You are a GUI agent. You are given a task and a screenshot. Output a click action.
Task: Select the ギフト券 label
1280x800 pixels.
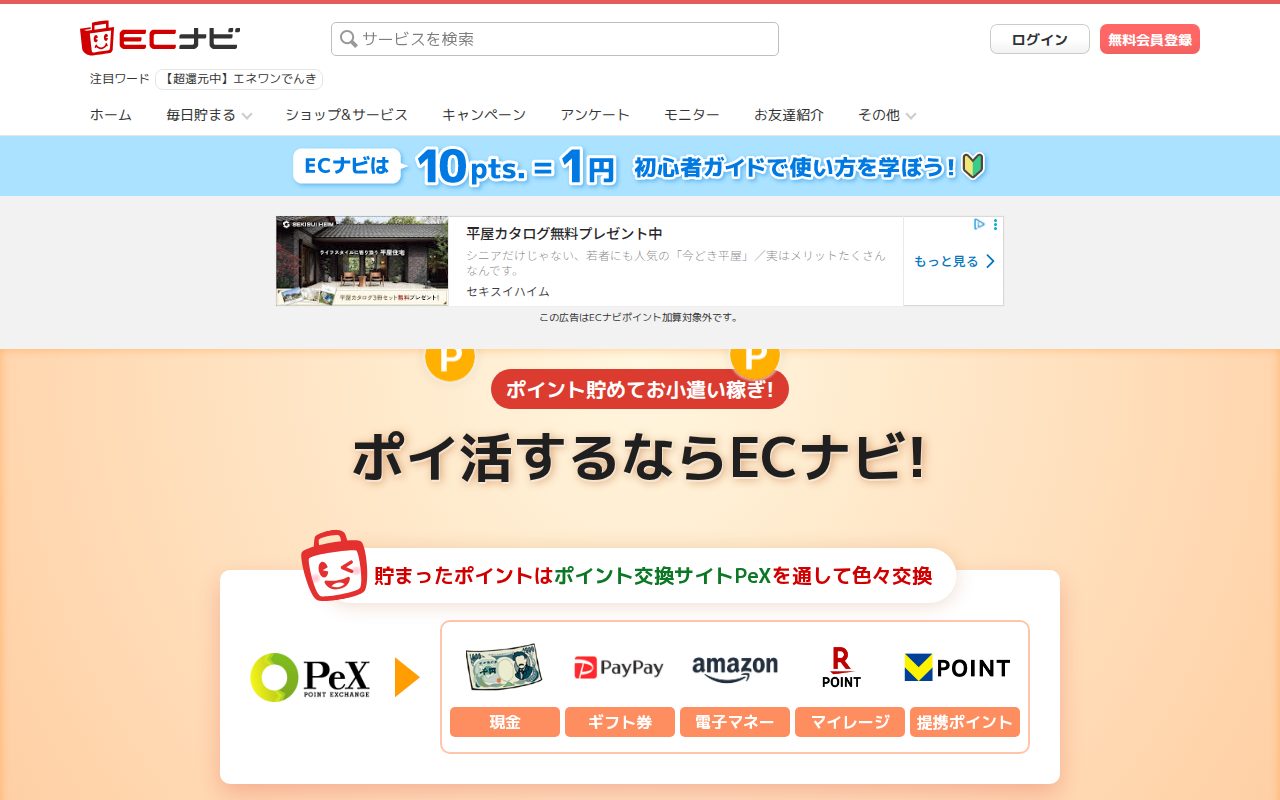pos(620,722)
